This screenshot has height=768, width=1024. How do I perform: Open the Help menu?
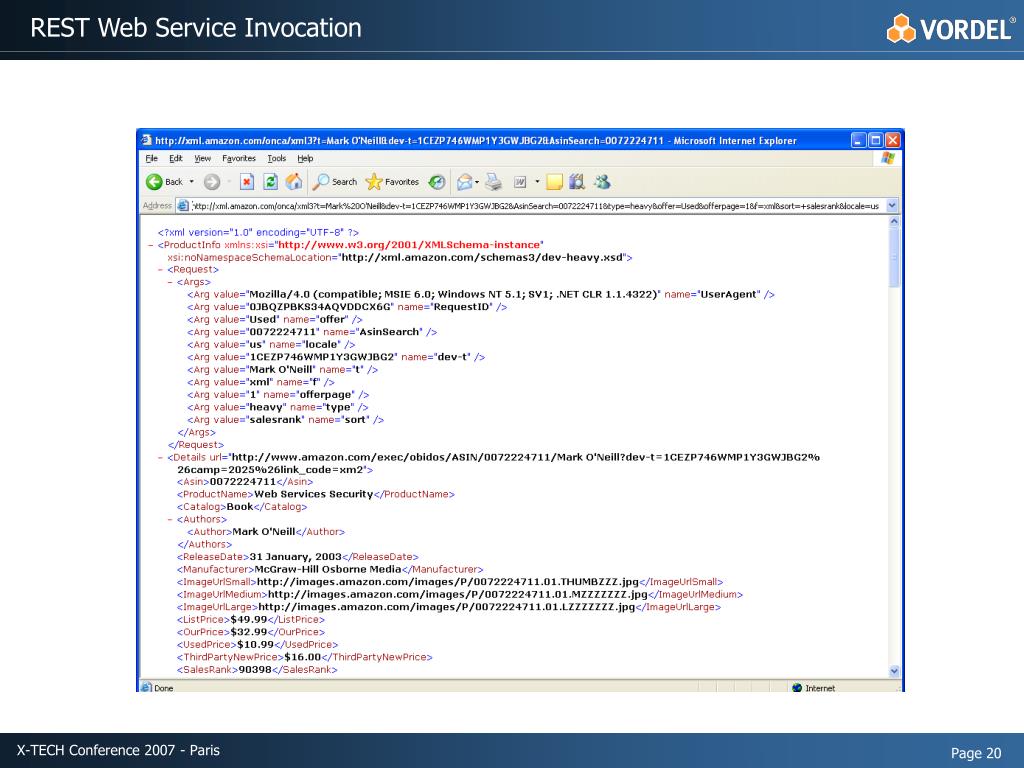(x=306, y=158)
